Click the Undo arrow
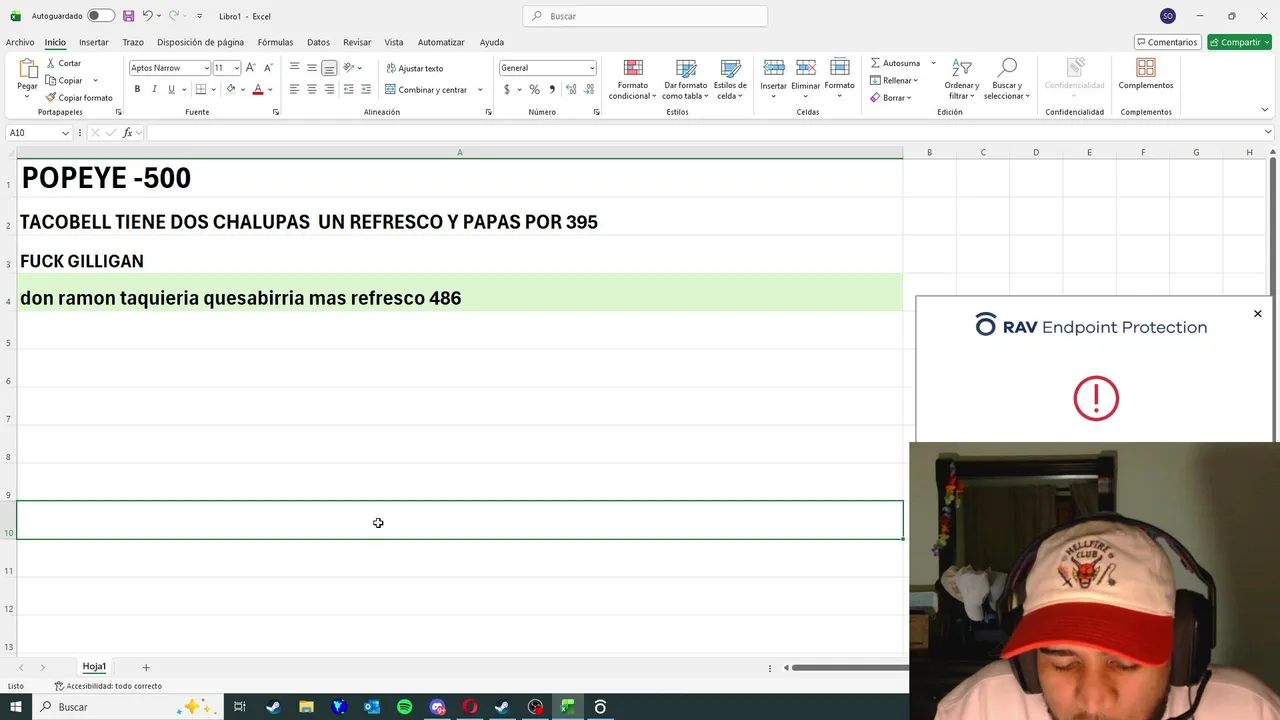The width and height of the screenshot is (1280, 720). [147, 16]
